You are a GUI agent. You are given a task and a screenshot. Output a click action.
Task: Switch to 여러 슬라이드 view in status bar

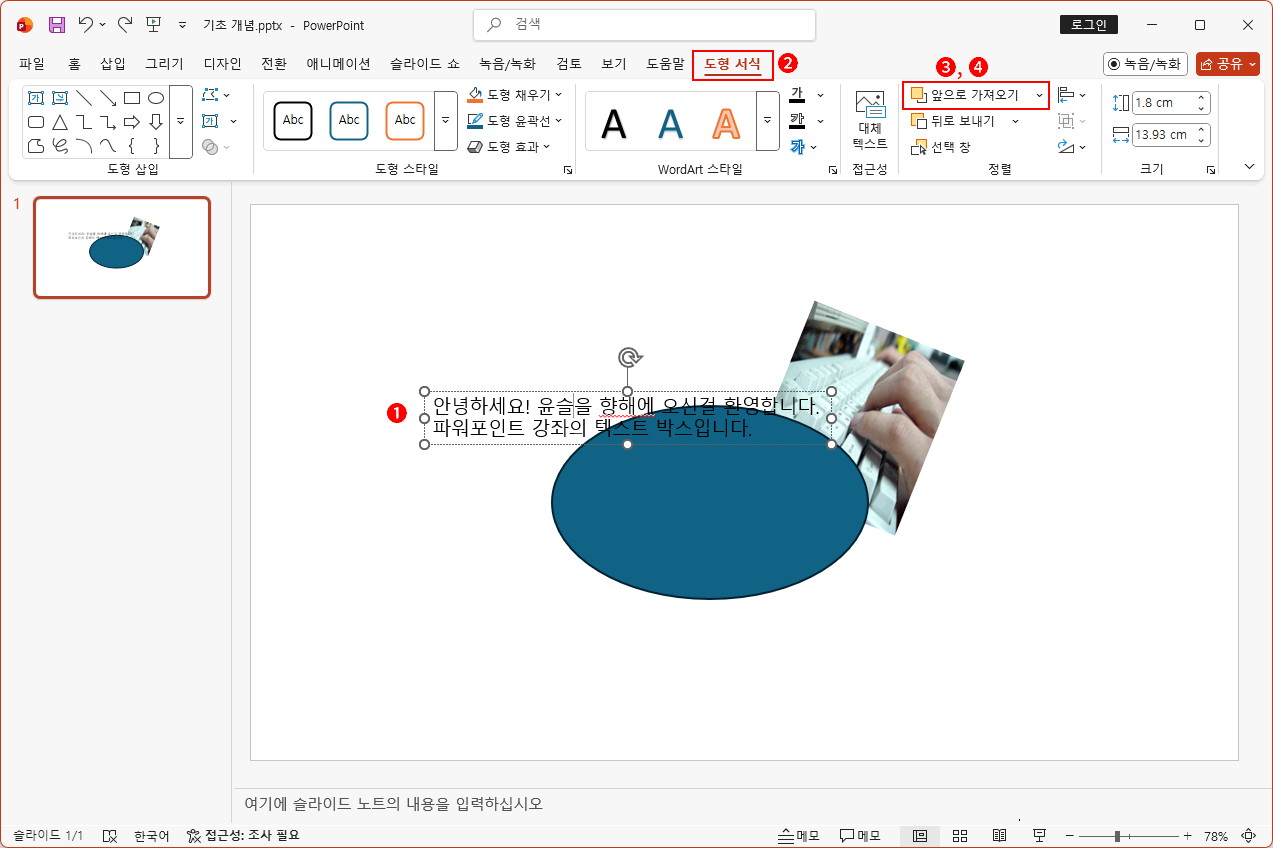[x=960, y=835]
